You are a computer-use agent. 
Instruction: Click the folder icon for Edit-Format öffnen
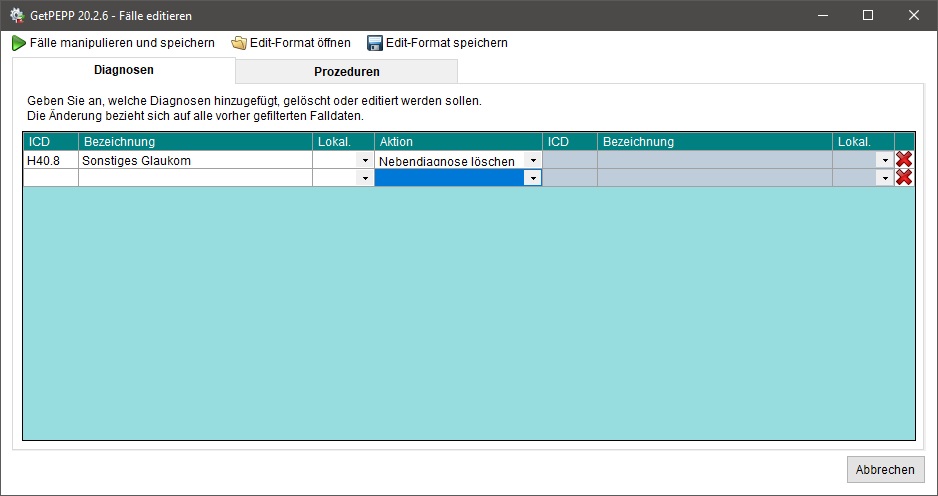click(239, 43)
